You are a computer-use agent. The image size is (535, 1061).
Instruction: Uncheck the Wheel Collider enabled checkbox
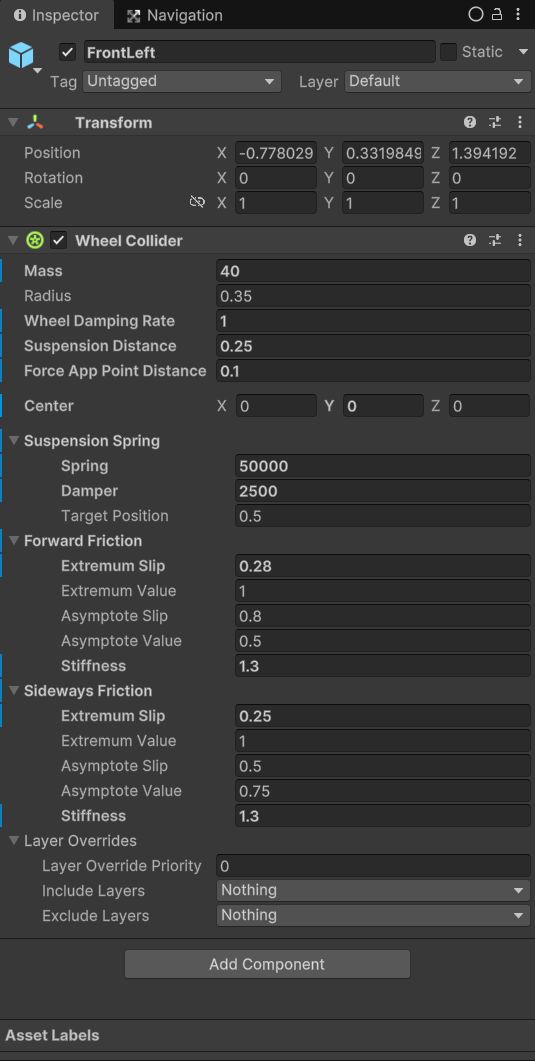pyautogui.click(x=59, y=240)
